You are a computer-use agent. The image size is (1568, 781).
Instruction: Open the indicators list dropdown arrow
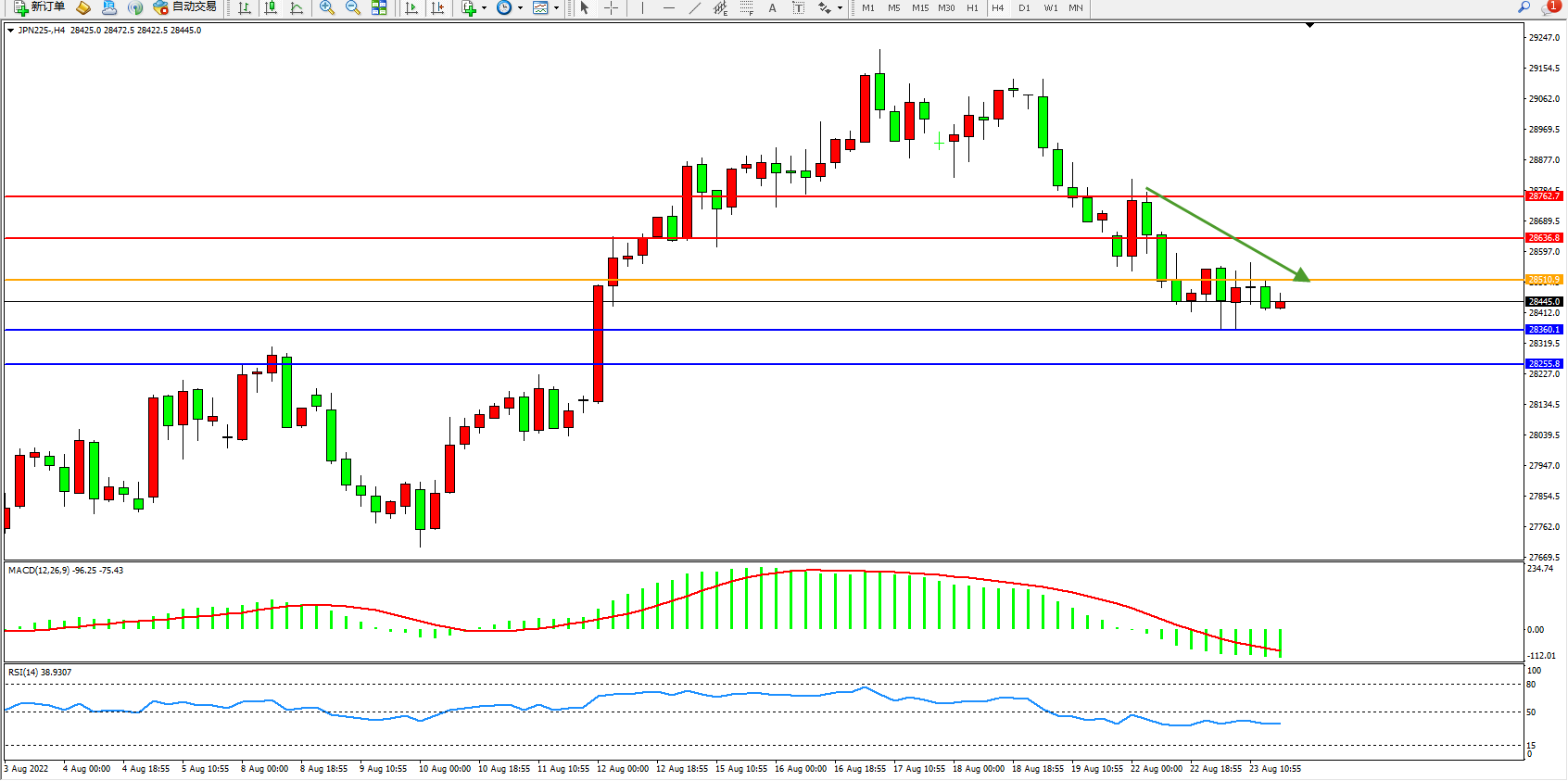484,8
